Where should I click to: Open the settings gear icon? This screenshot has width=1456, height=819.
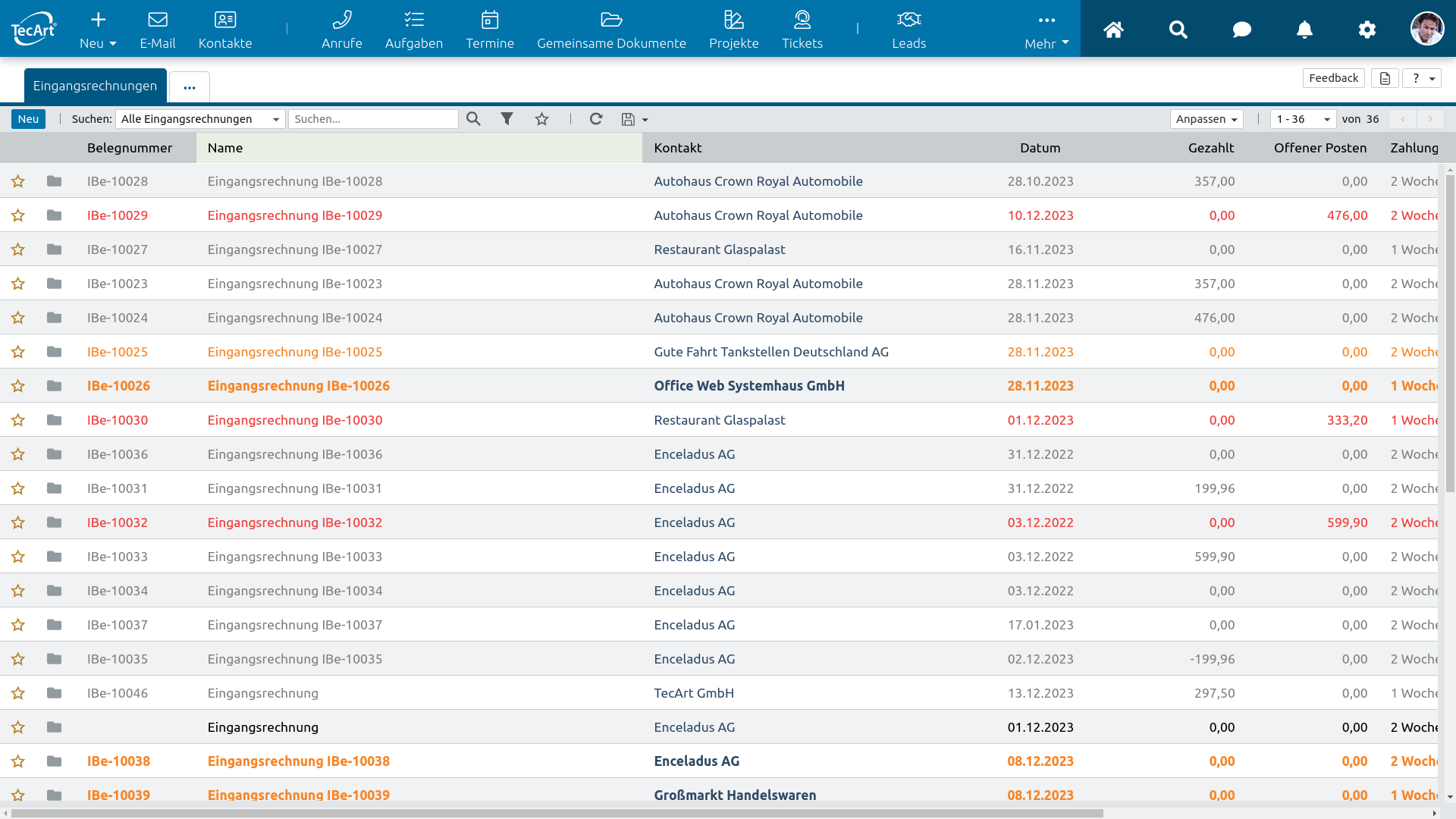[1367, 30]
